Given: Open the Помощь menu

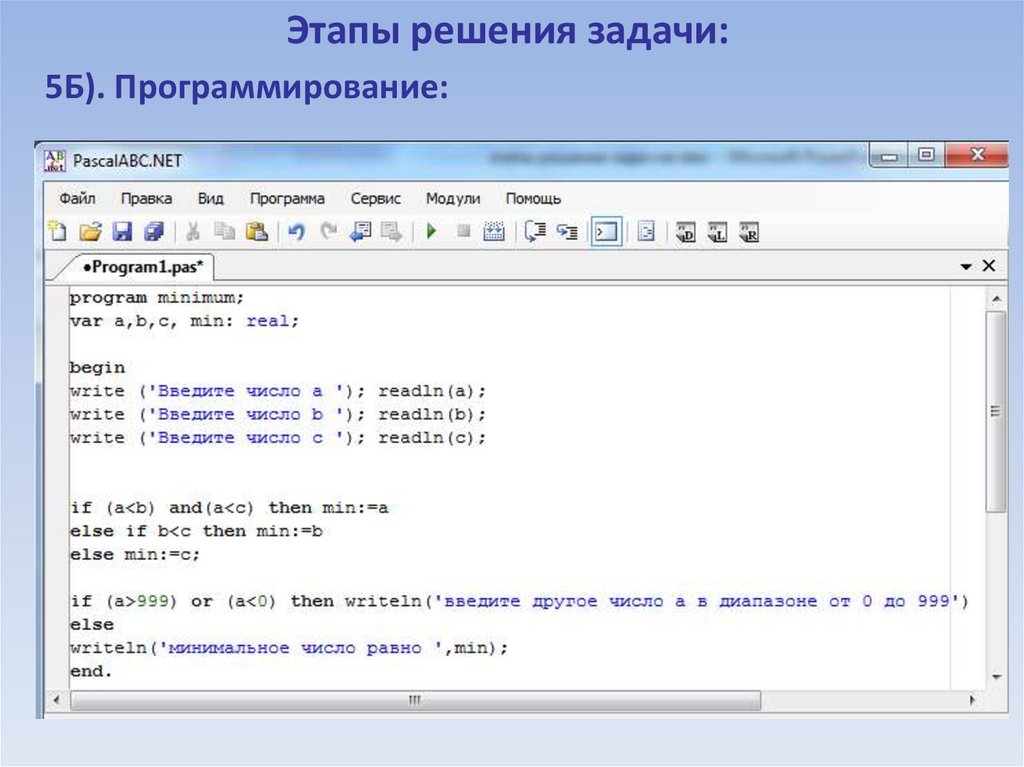Looking at the screenshot, I should pos(533,199).
